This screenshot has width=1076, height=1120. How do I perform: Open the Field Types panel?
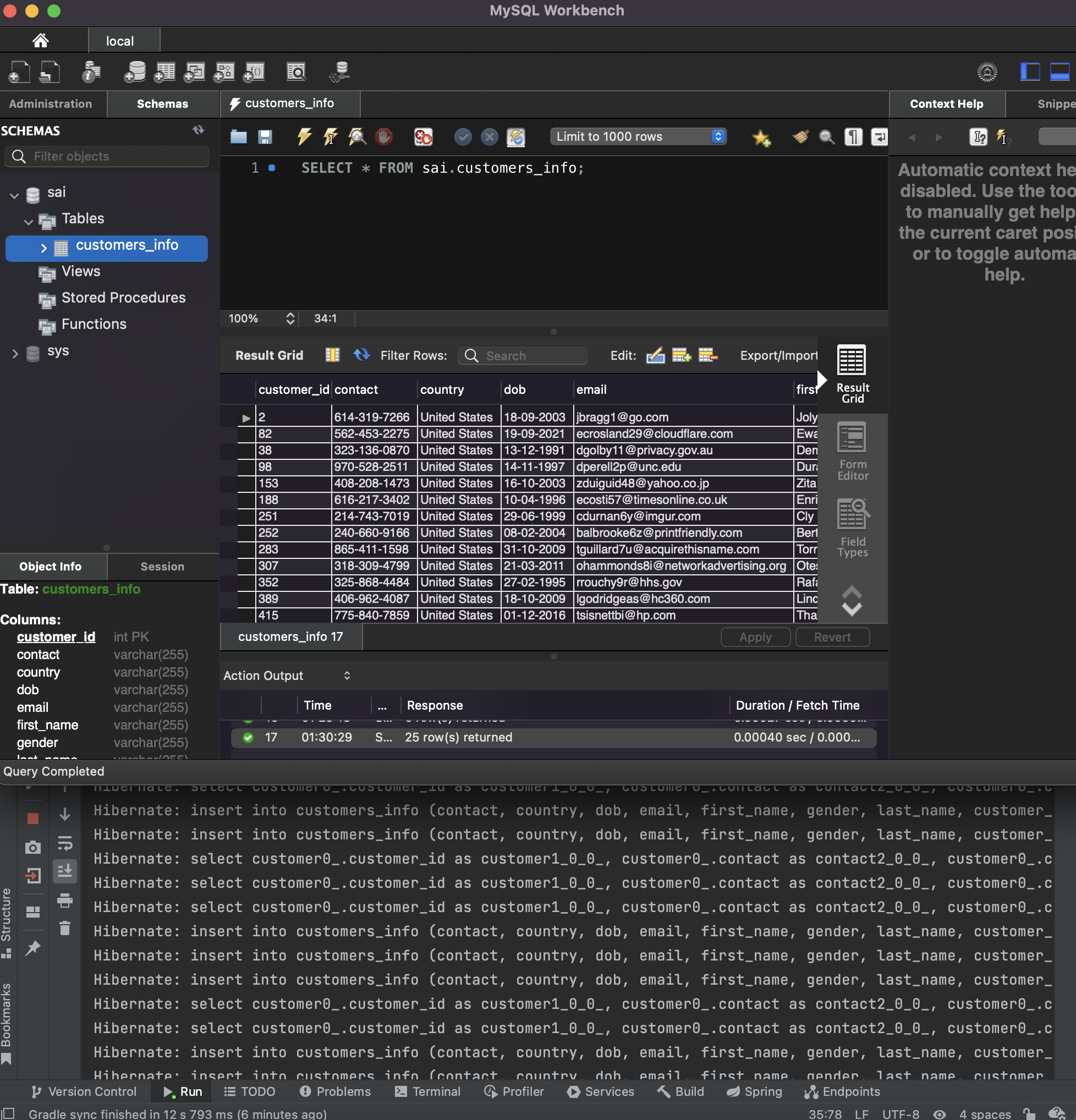coord(852,528)
